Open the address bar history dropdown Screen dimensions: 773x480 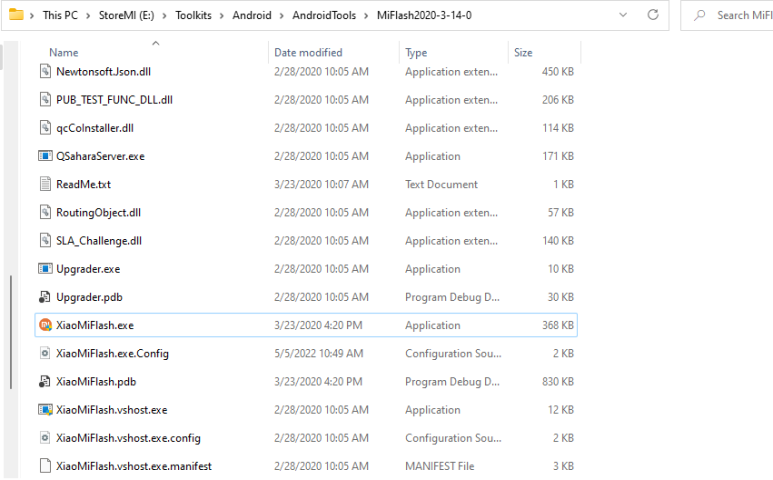[623, 15]
